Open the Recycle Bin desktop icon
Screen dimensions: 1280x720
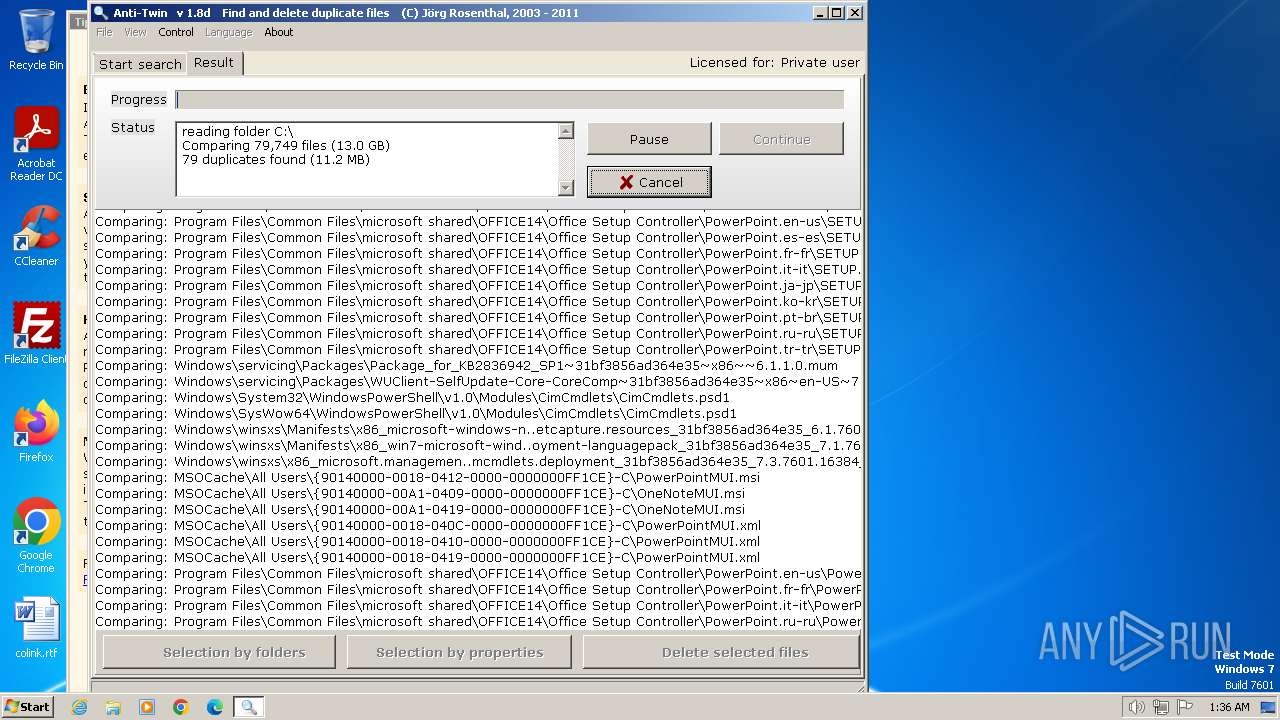click(x=36, y=40)
